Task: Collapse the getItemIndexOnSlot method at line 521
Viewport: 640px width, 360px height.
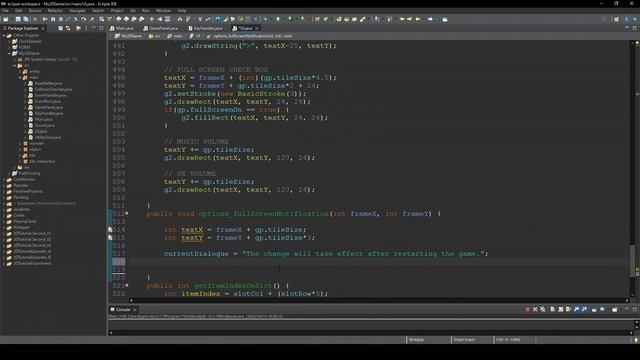Action: click(127, 286)
